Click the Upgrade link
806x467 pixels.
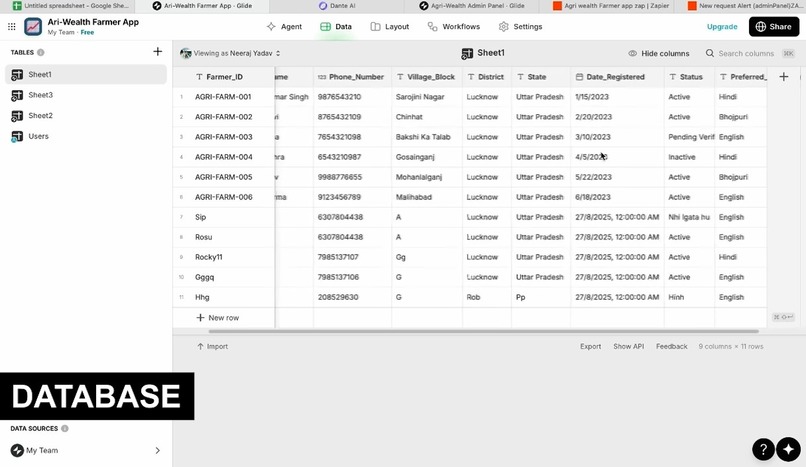722,27
